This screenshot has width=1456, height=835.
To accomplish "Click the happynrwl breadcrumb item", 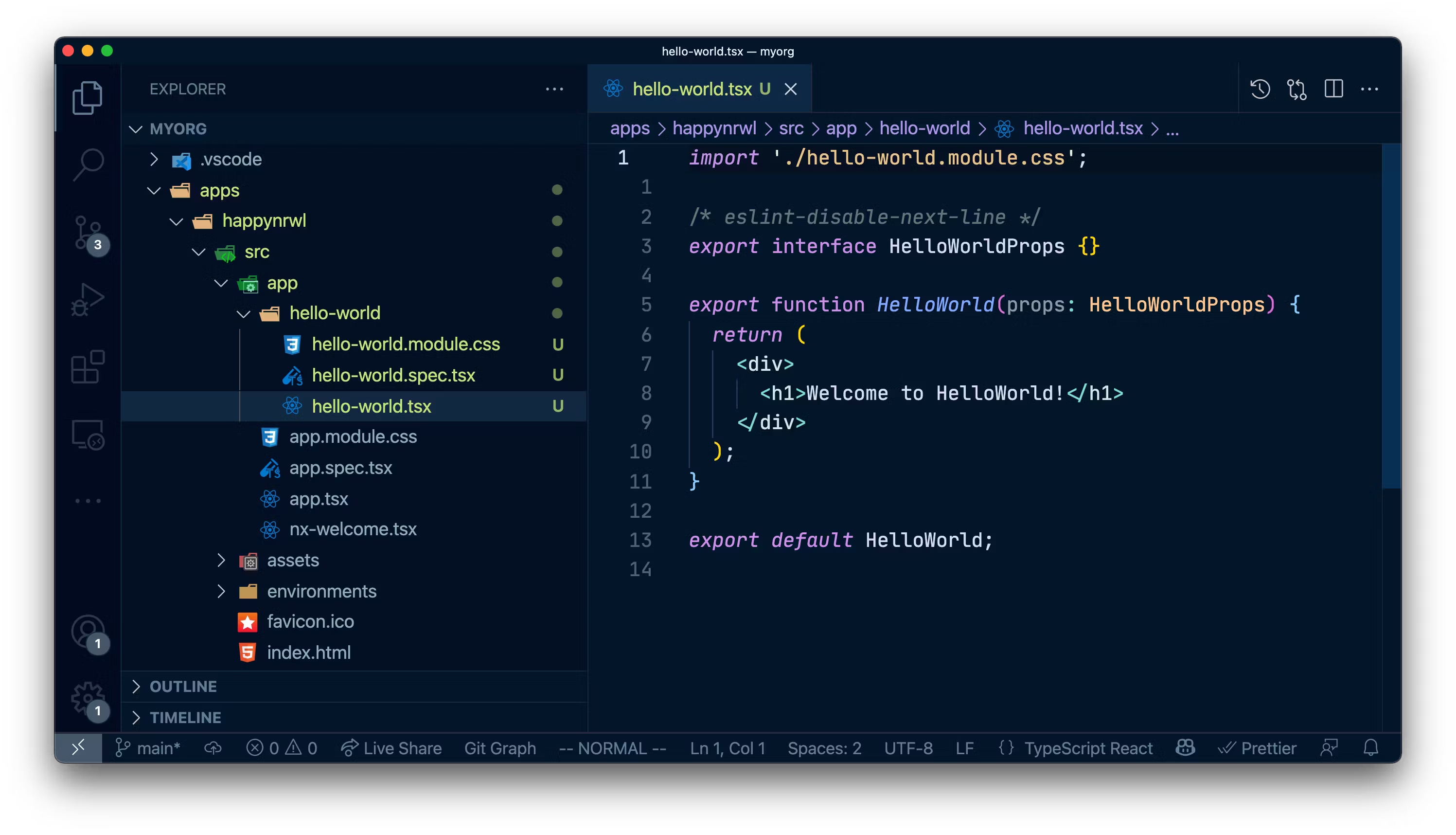I will pyautogui.click(x=714, y=128).
